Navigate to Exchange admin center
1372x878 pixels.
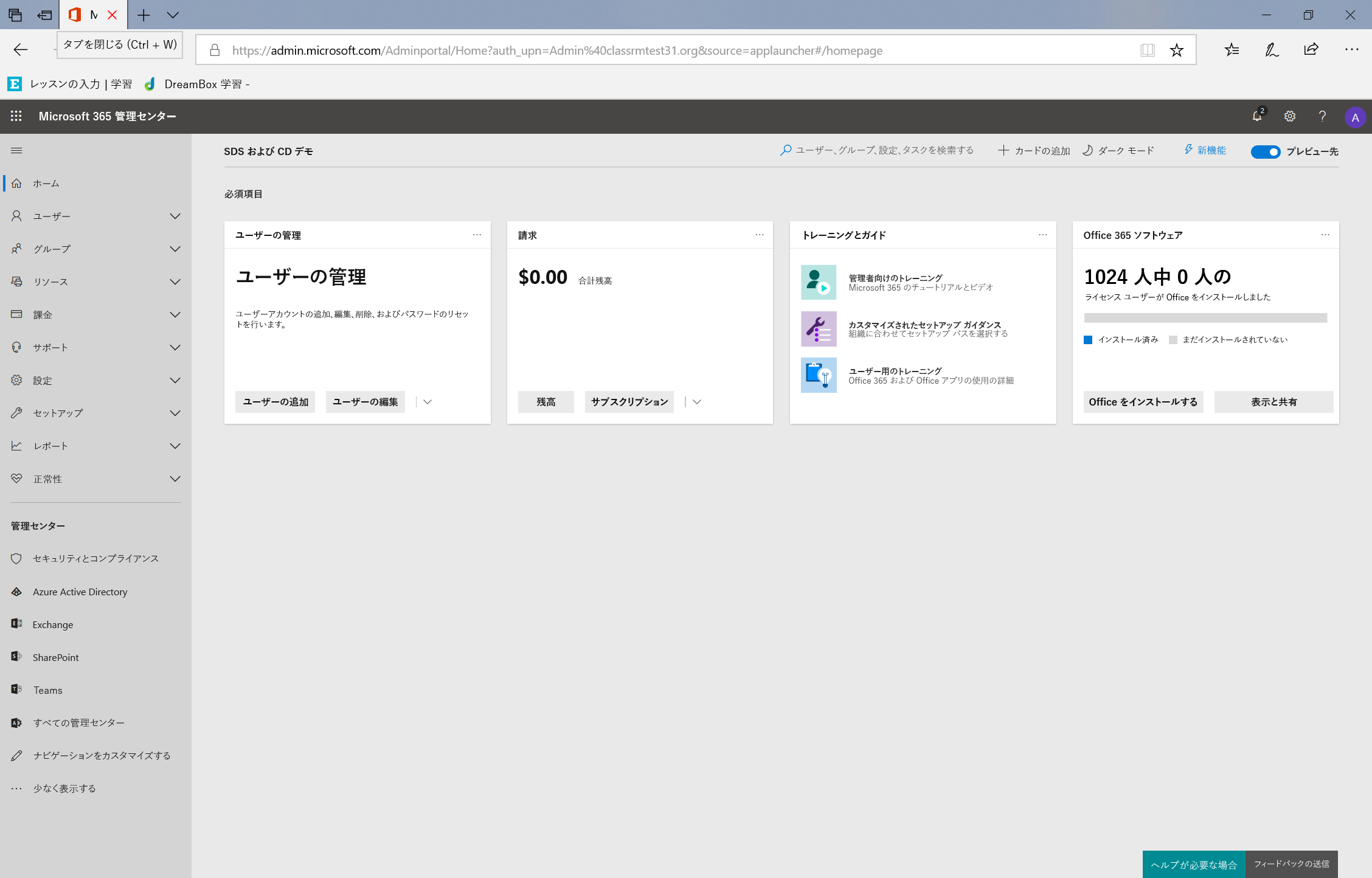coord(53,624)
